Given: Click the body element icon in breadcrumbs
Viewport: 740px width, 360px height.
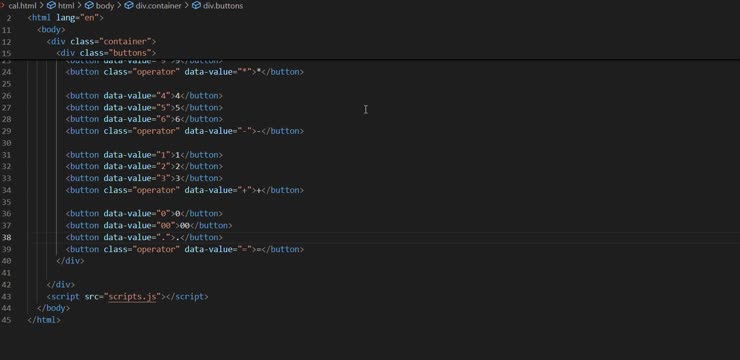Looking at the screenshot, I should [89, 6].
